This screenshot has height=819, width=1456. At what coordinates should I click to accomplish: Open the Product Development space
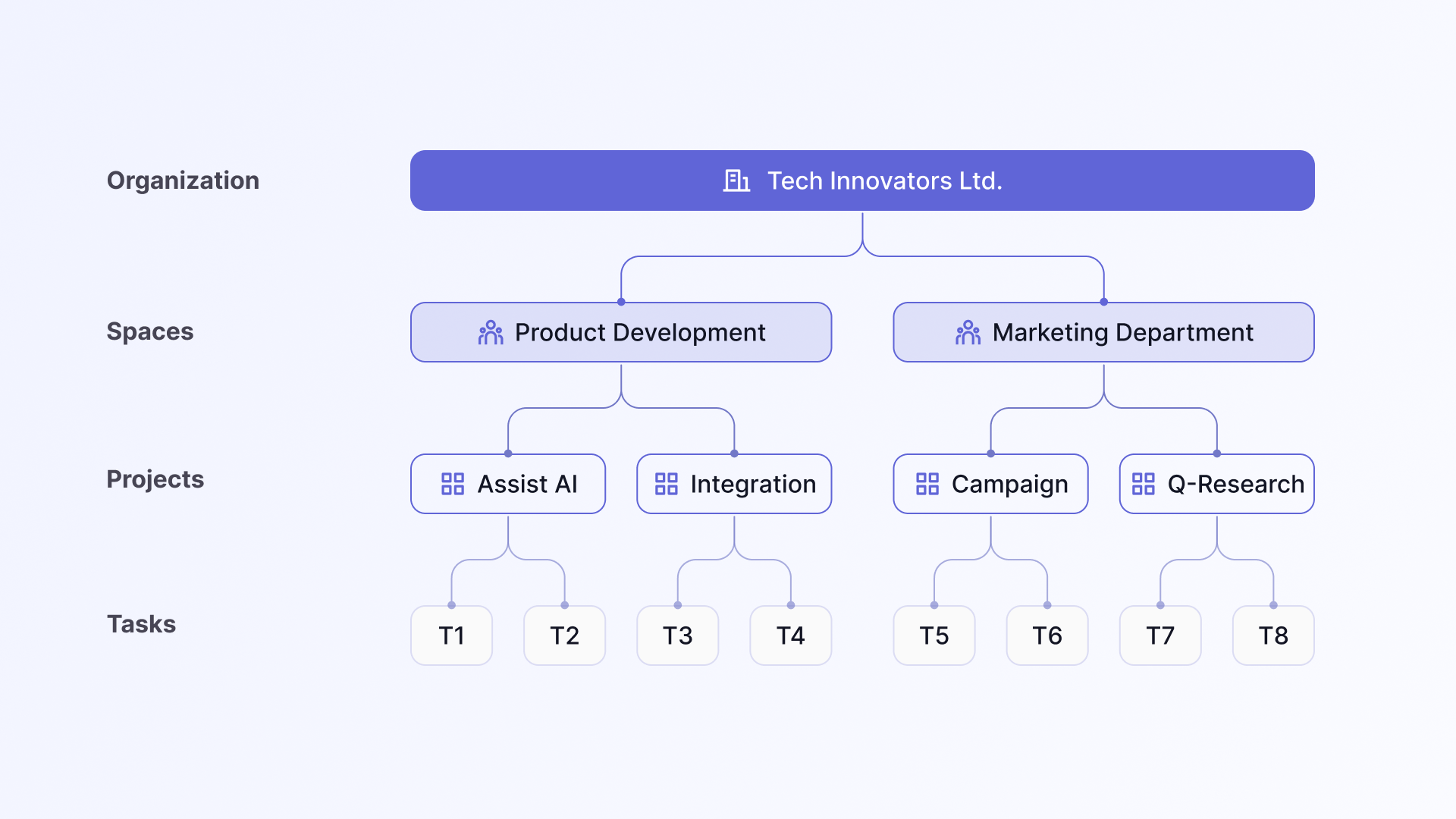[x=621, y=332]
